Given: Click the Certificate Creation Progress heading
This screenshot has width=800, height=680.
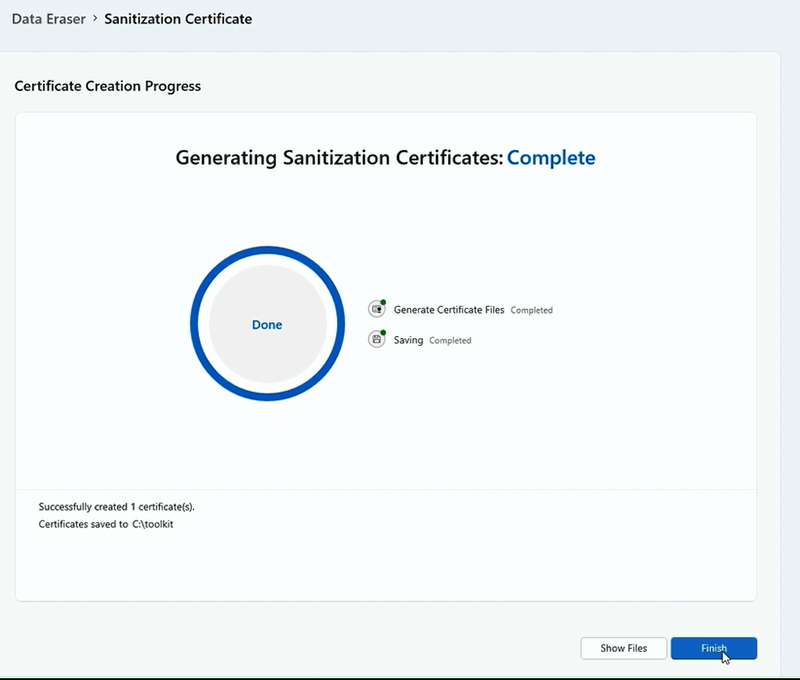Looking at the screenshot, I should 105,86.
